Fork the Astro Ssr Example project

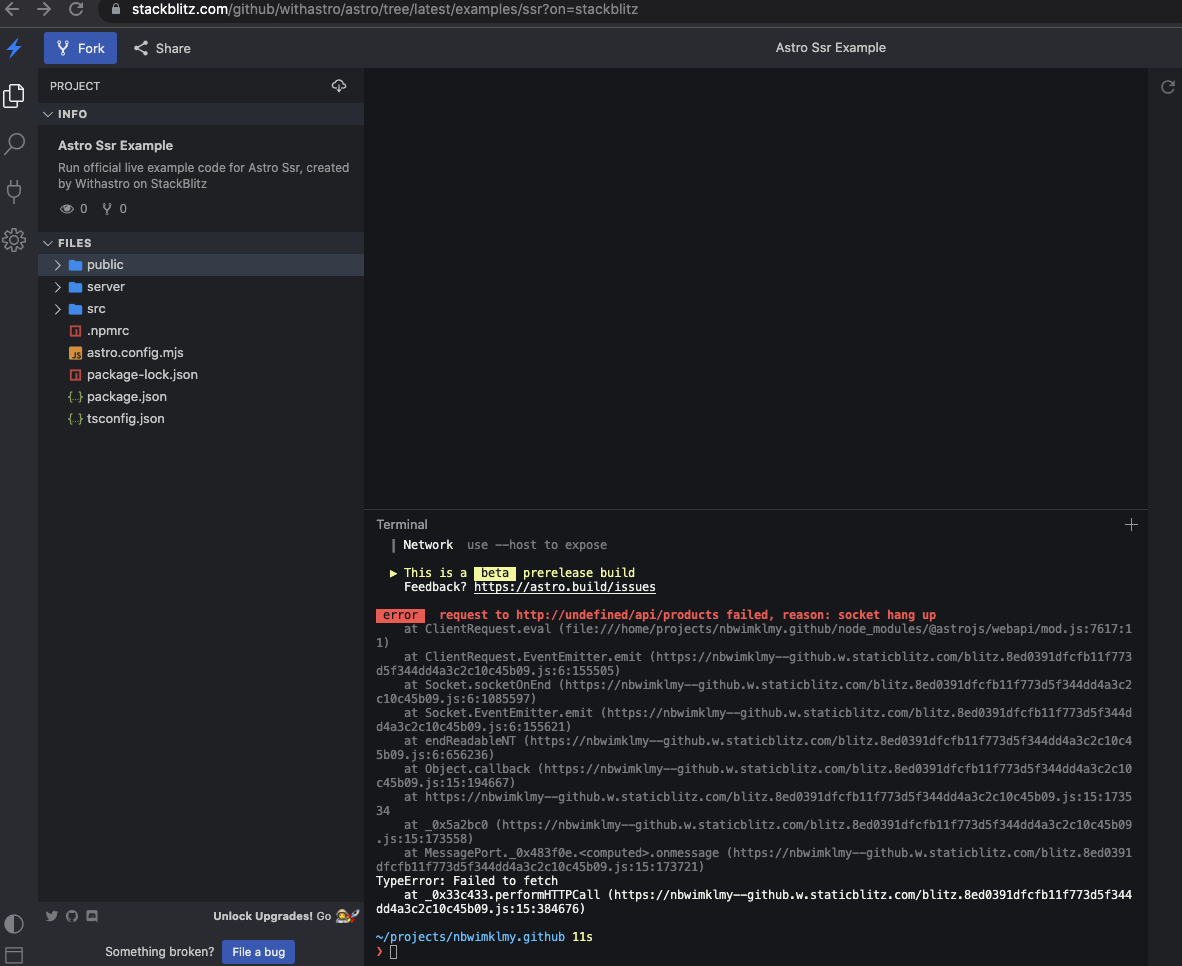point(80,48)
